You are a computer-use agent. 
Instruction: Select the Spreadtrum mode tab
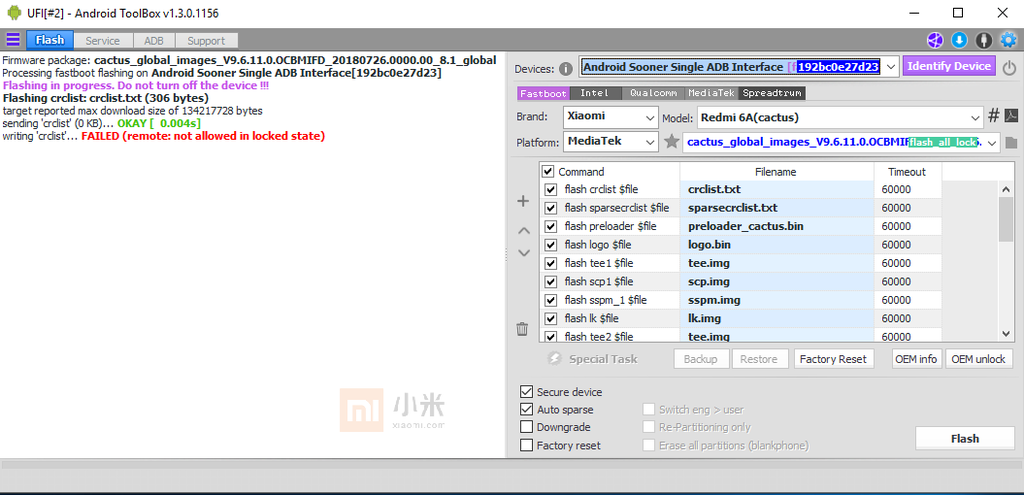(x=772, y=93)
